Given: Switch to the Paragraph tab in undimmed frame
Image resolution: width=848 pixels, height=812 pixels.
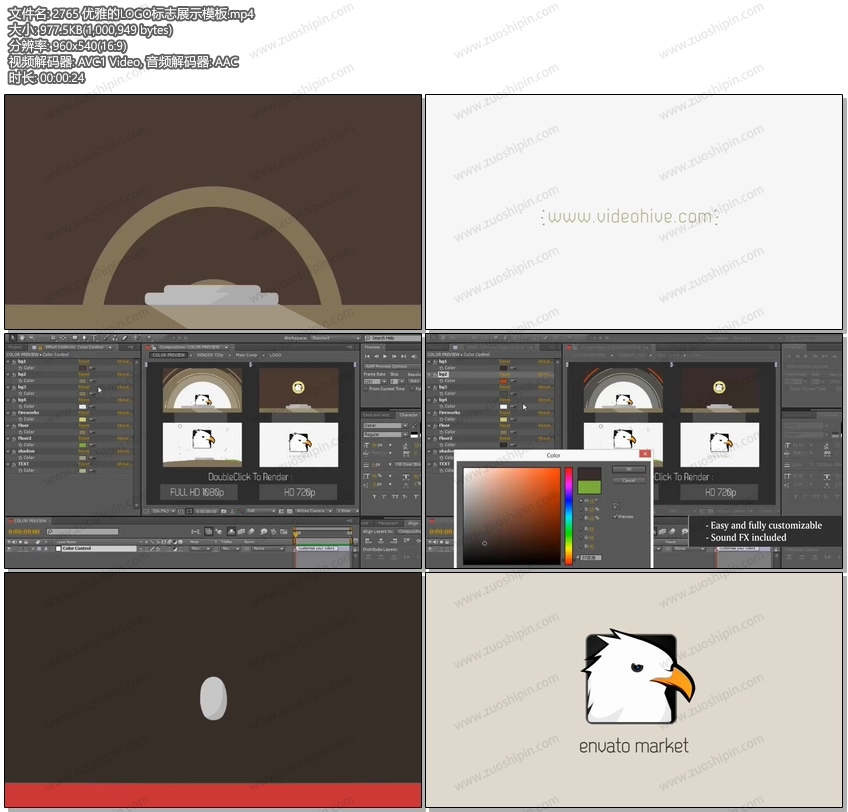Looking at the screenshot, I should tap(387, 523).
